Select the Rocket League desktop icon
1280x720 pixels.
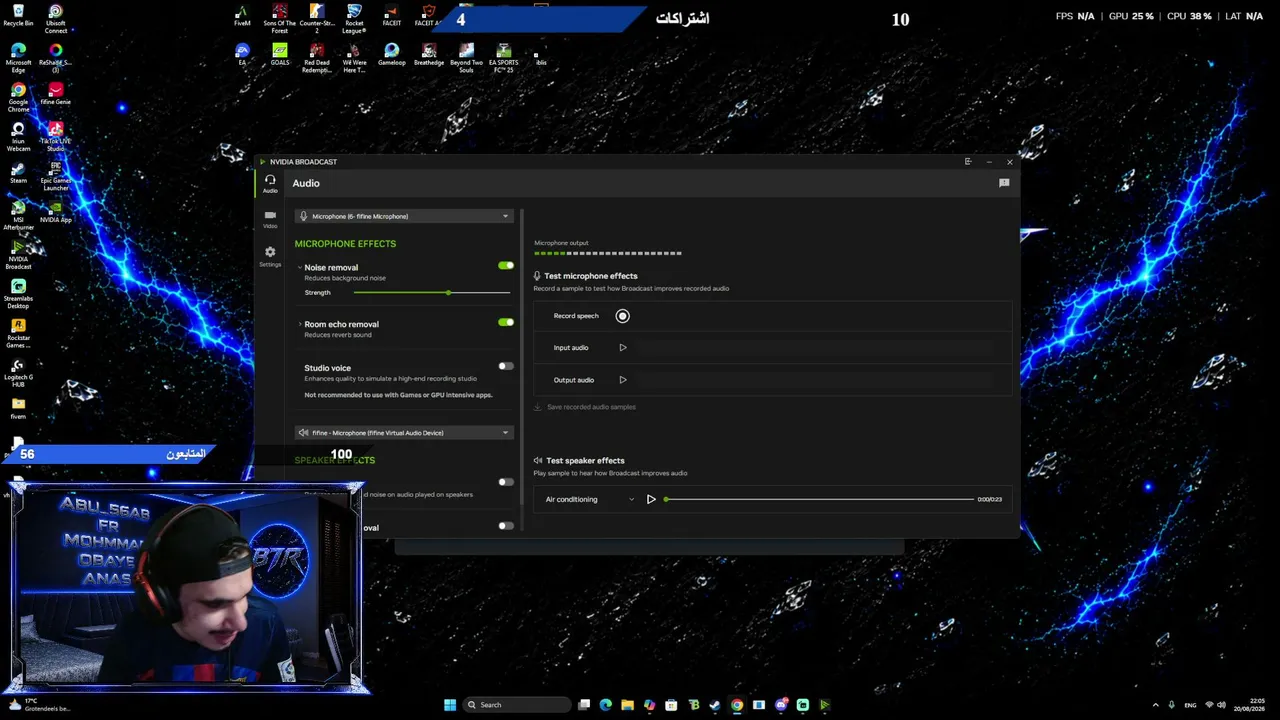click(354, 19)
